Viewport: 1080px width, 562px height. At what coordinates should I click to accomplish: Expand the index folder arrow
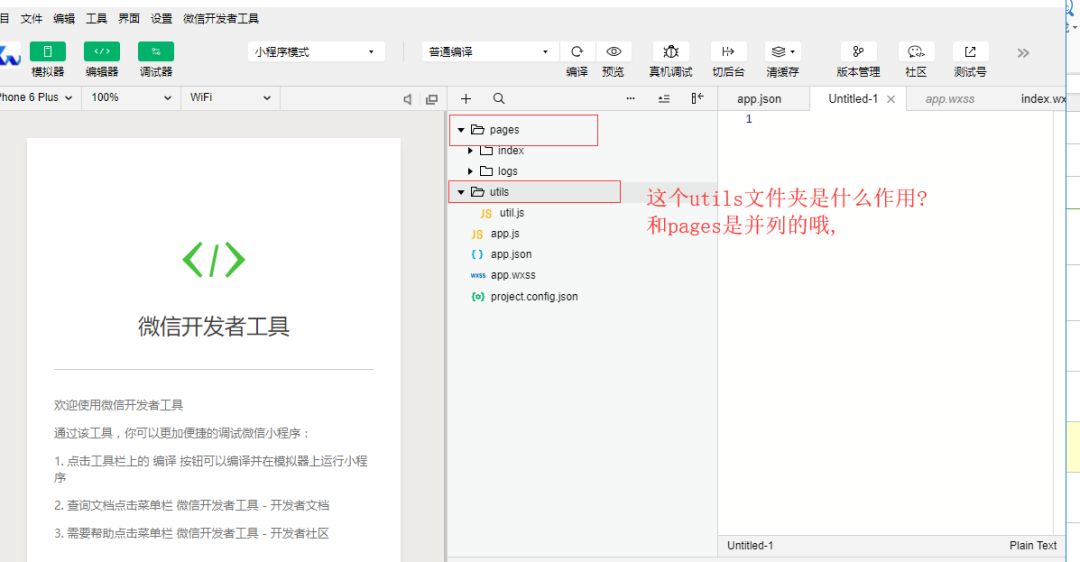pos(470,150)
